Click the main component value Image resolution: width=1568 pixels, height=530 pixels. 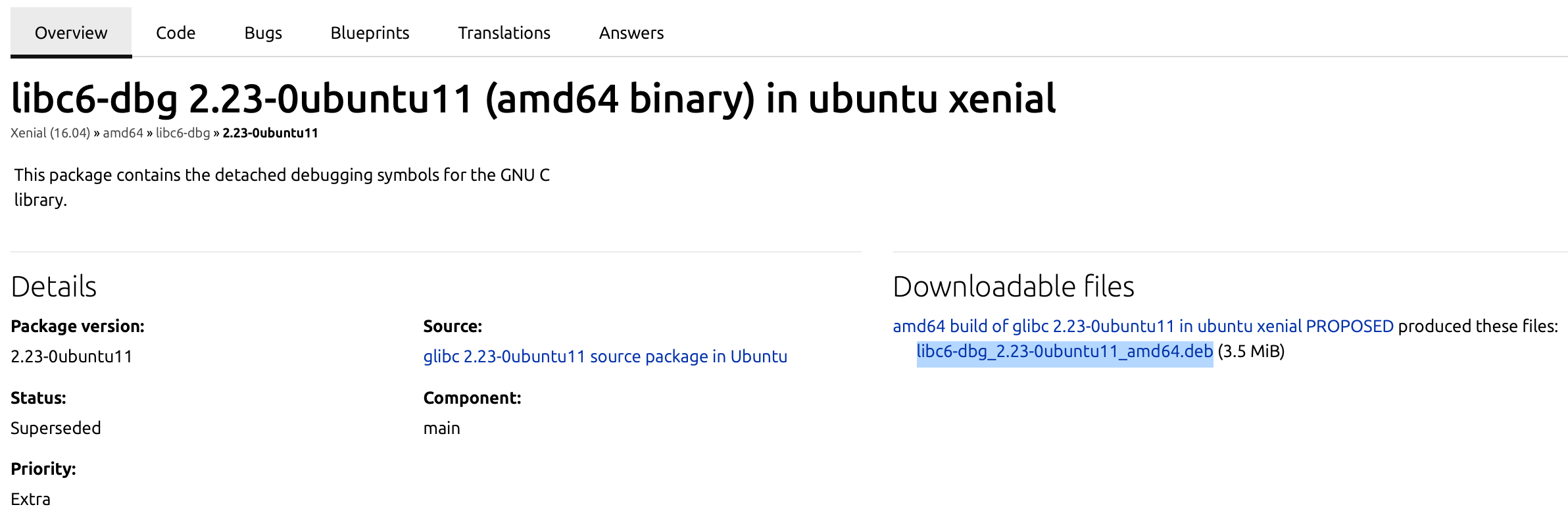coord(441,428)
